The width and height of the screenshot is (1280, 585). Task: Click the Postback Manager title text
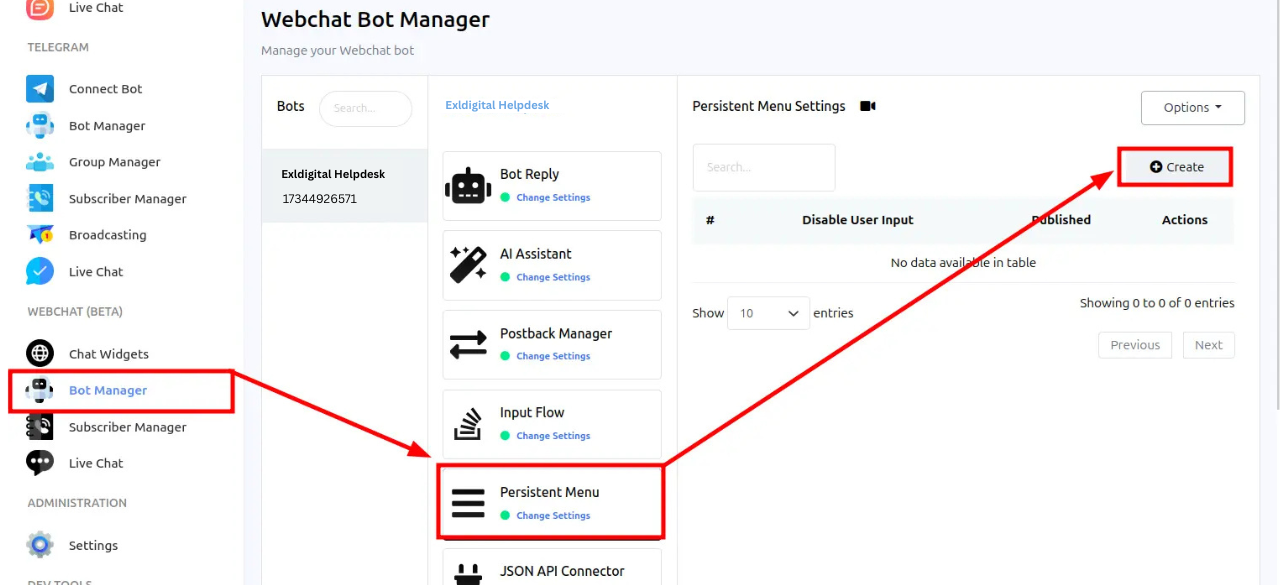[556, 334]
